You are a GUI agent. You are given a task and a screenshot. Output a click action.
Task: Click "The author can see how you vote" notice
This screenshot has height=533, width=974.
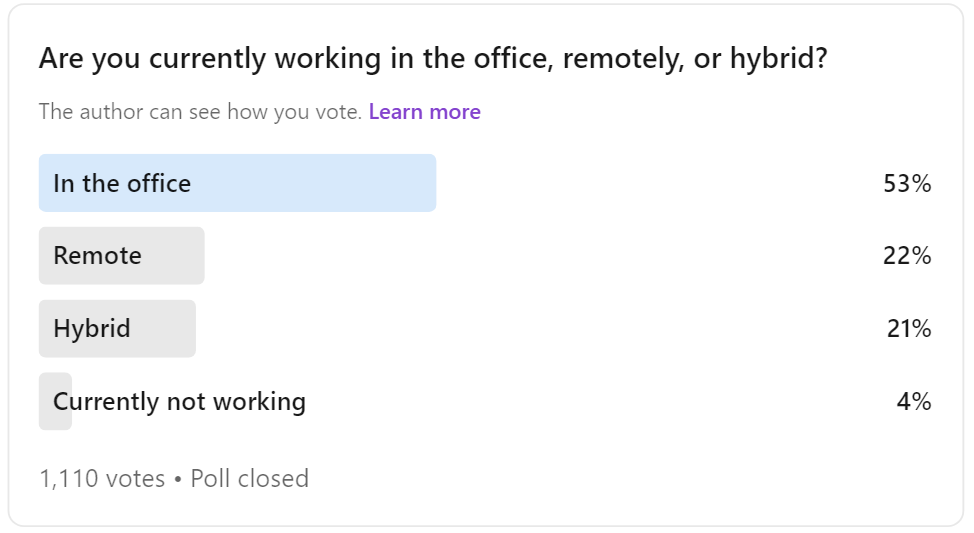pyautogui.click(x=200, y=112)
